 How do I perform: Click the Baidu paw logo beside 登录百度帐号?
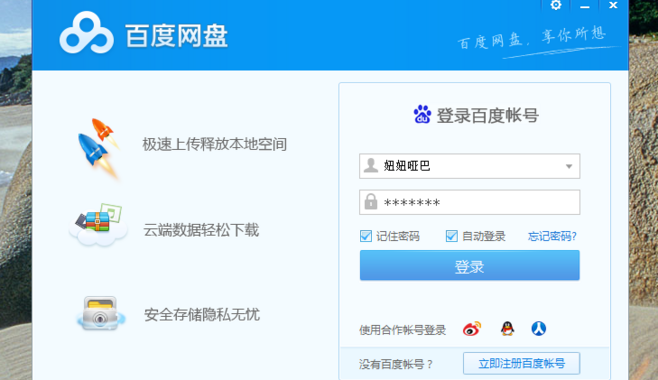click(x=422, y=114)
